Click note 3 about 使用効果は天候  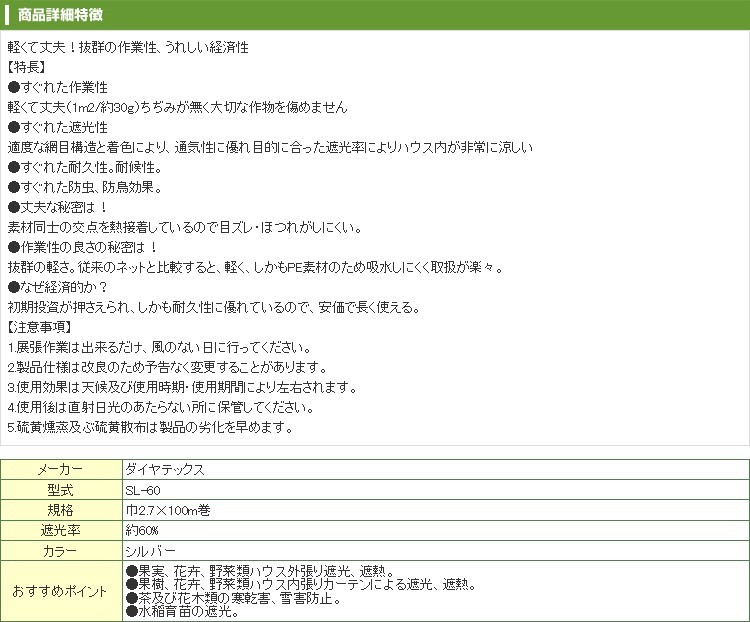coord(183,388)
